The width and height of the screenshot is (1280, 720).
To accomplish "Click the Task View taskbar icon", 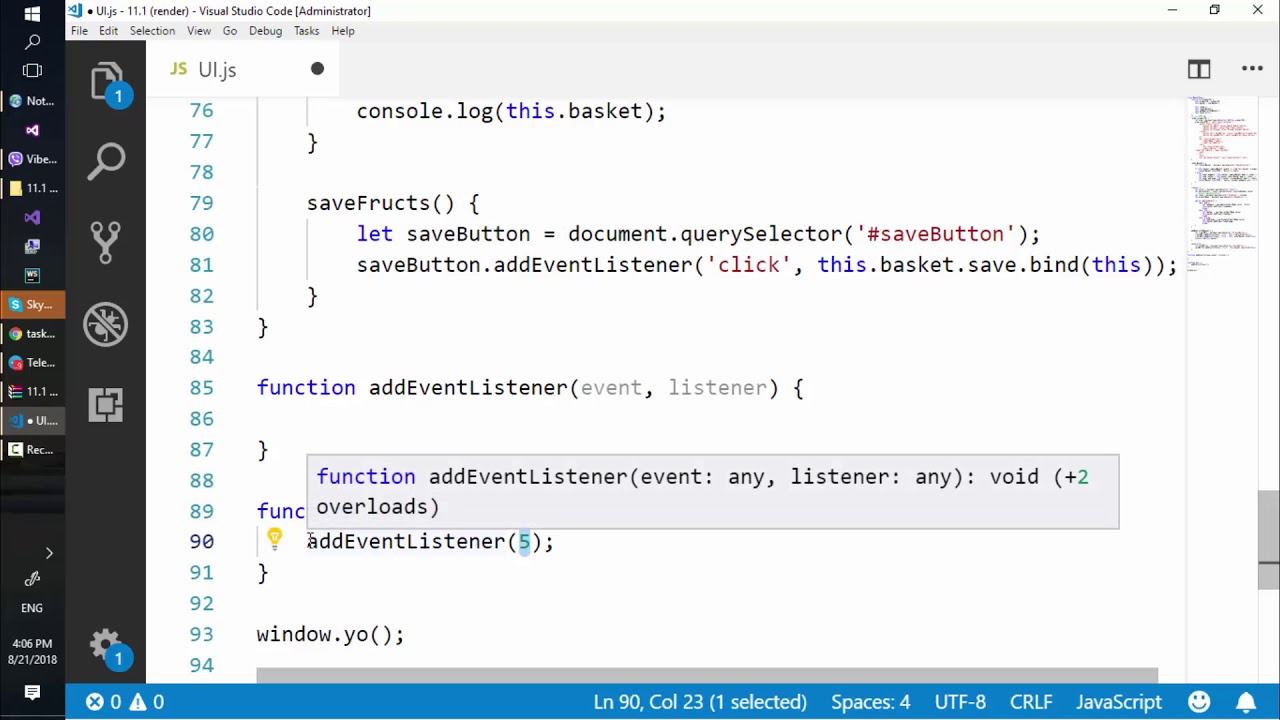I will point(32,71).
